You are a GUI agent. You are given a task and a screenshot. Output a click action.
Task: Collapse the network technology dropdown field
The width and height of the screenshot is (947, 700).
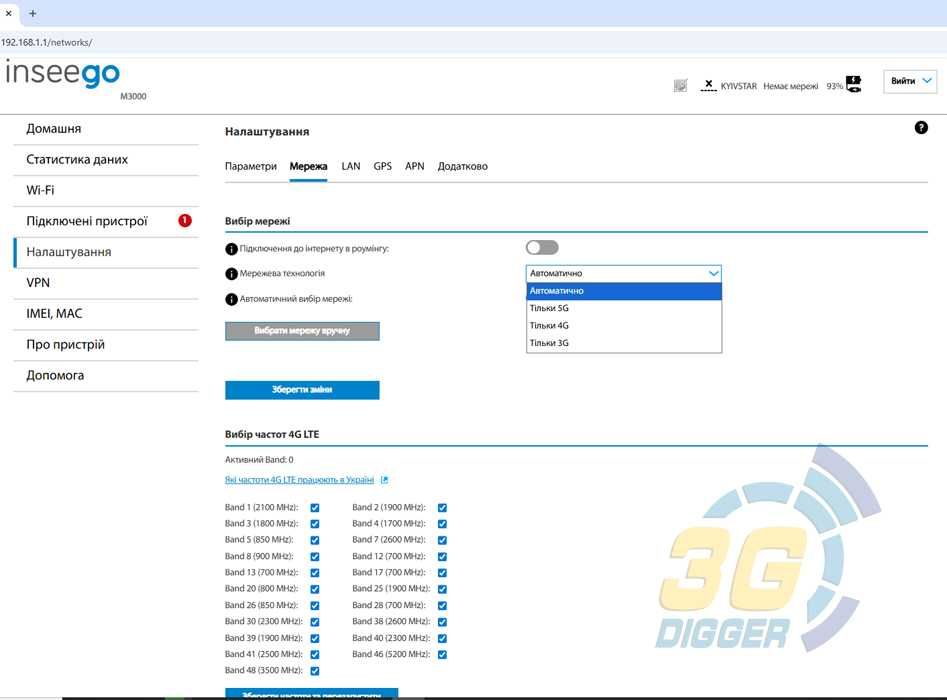point(624,274)
